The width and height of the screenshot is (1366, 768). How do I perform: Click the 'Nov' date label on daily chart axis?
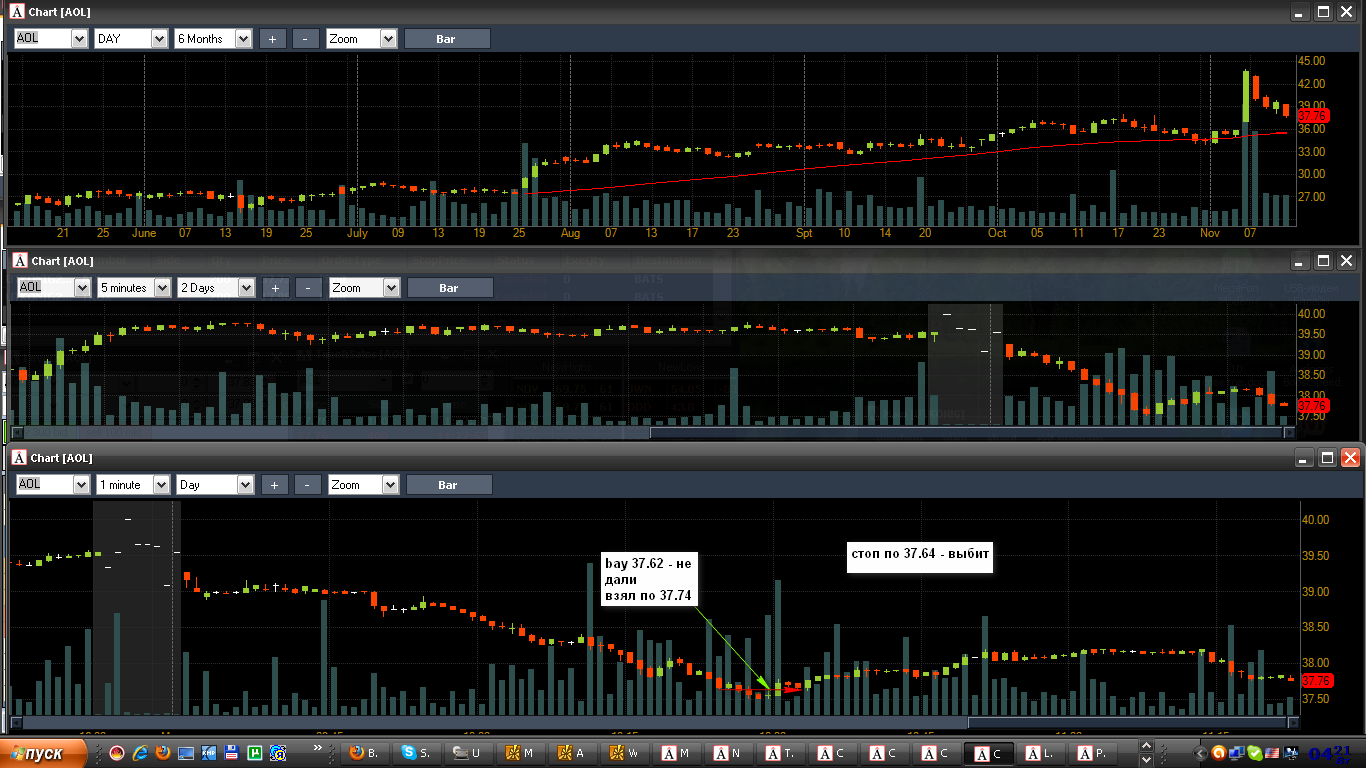[x=1210, y=233]
